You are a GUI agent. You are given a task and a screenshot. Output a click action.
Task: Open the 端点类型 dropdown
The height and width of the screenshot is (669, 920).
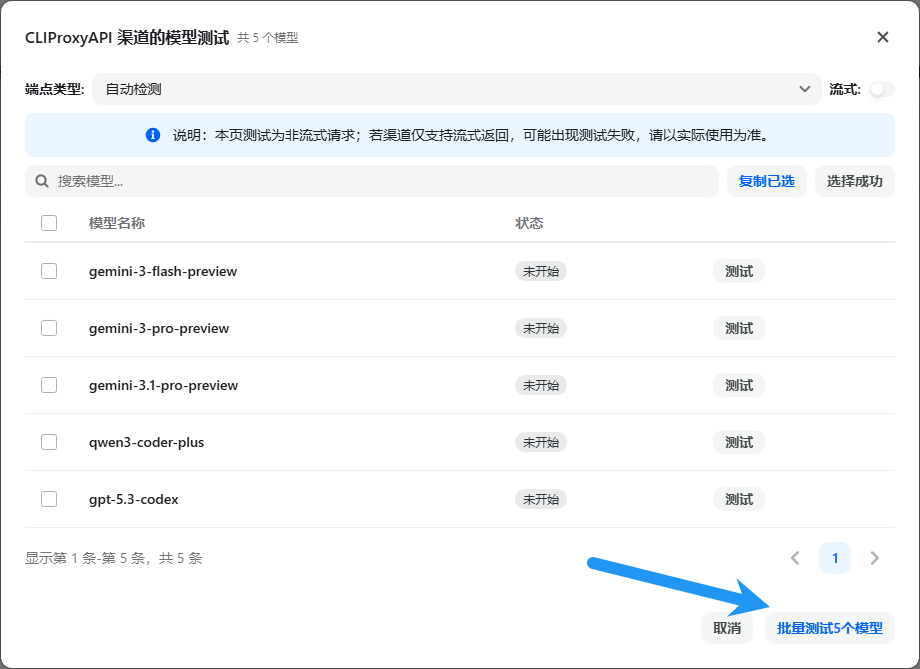click(x=455, y=89)
